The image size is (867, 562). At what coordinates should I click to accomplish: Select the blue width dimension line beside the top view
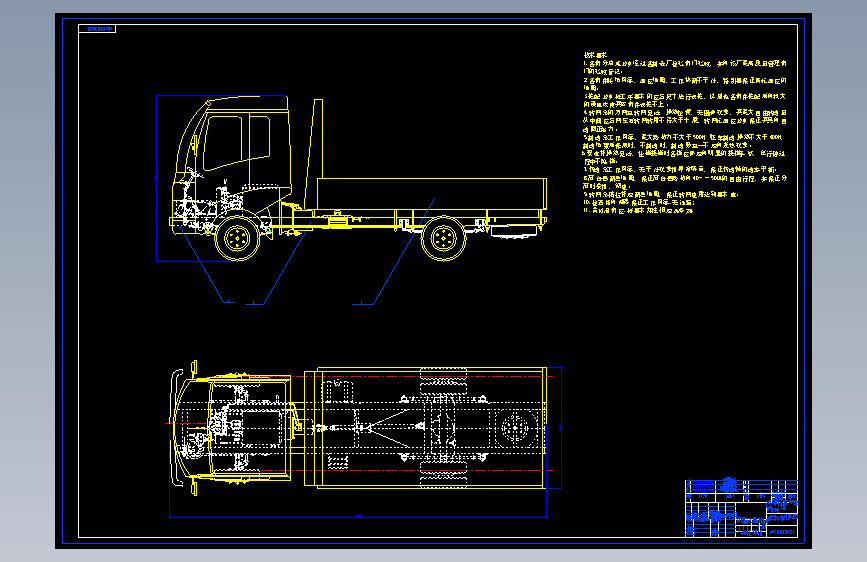[x=562, y=428]
